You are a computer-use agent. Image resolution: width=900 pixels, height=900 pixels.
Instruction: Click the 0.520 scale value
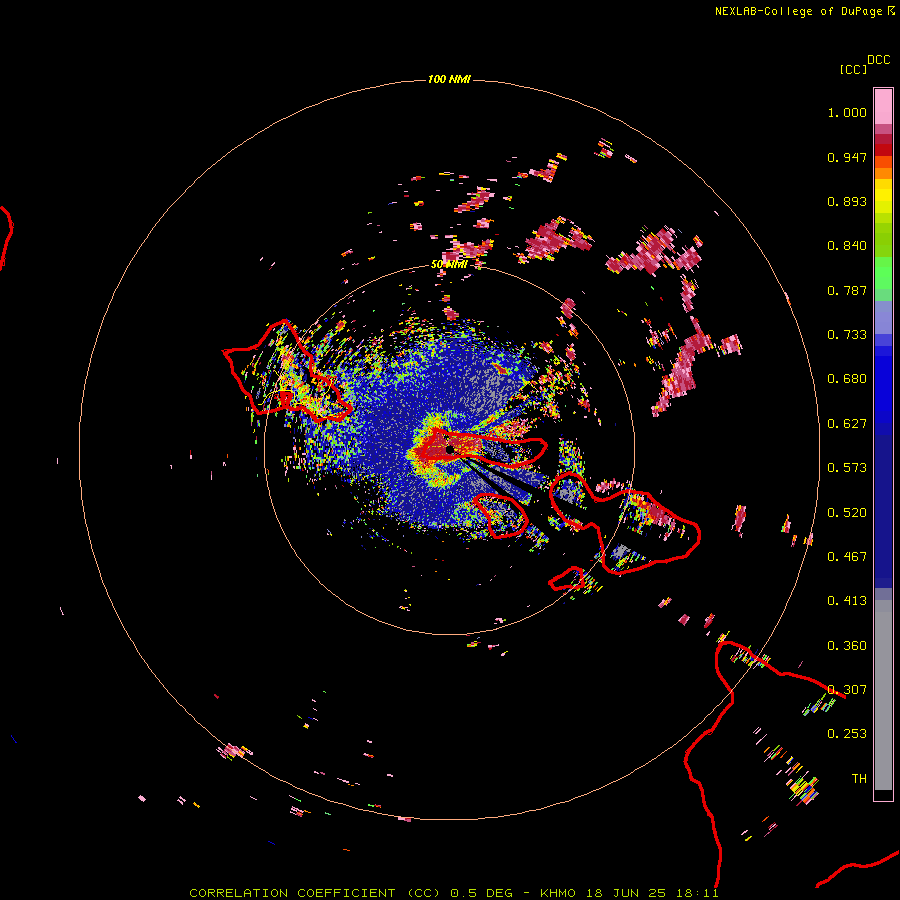[x=847, y=513]
